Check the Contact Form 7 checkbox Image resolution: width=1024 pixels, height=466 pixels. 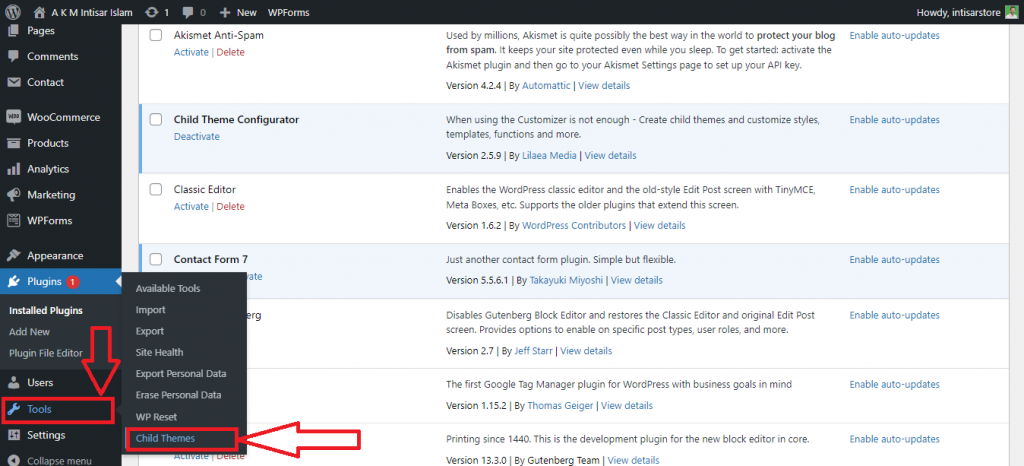click(x=155, y=259)
